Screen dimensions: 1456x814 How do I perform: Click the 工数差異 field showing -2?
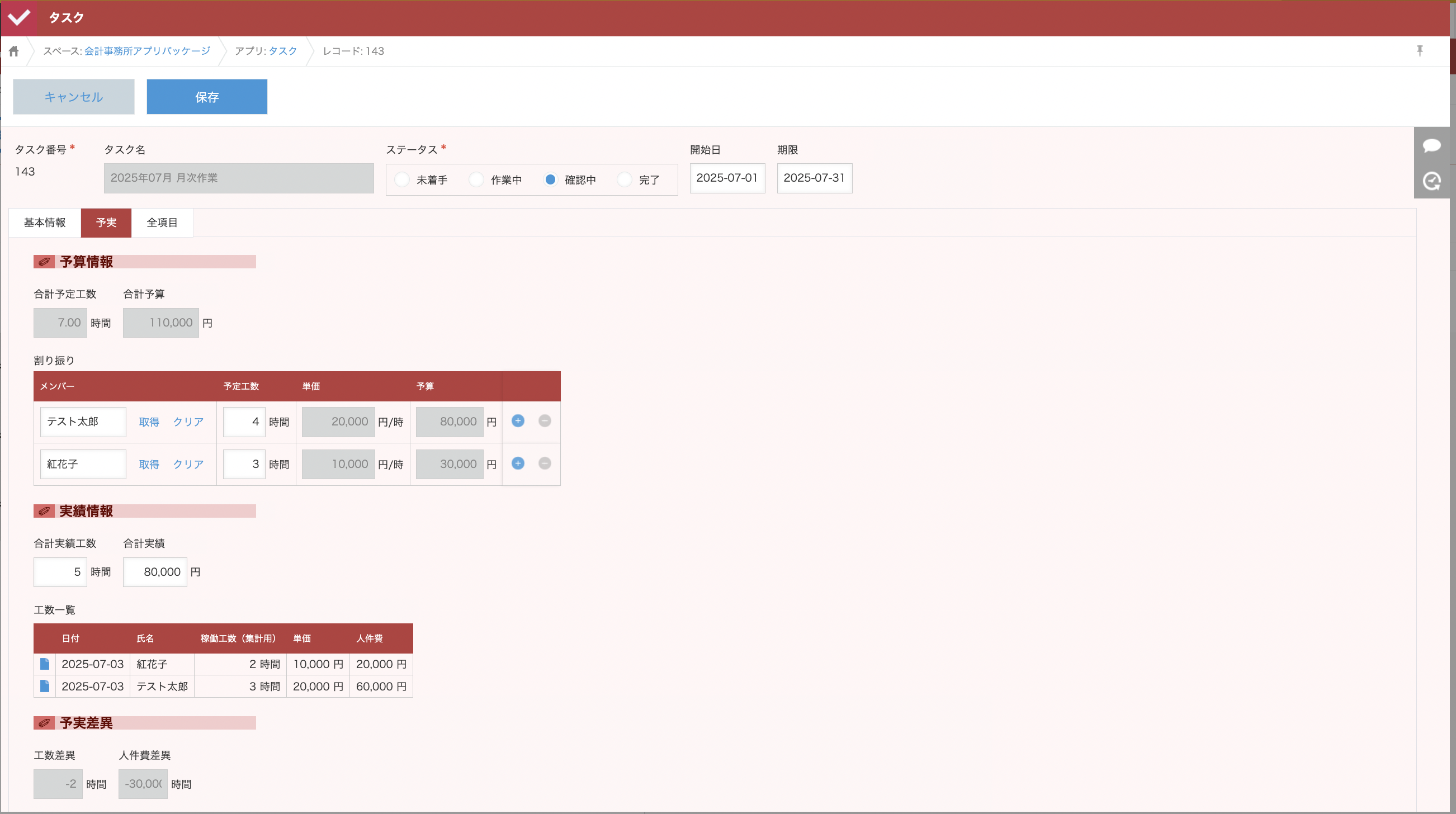pos(58,784)
